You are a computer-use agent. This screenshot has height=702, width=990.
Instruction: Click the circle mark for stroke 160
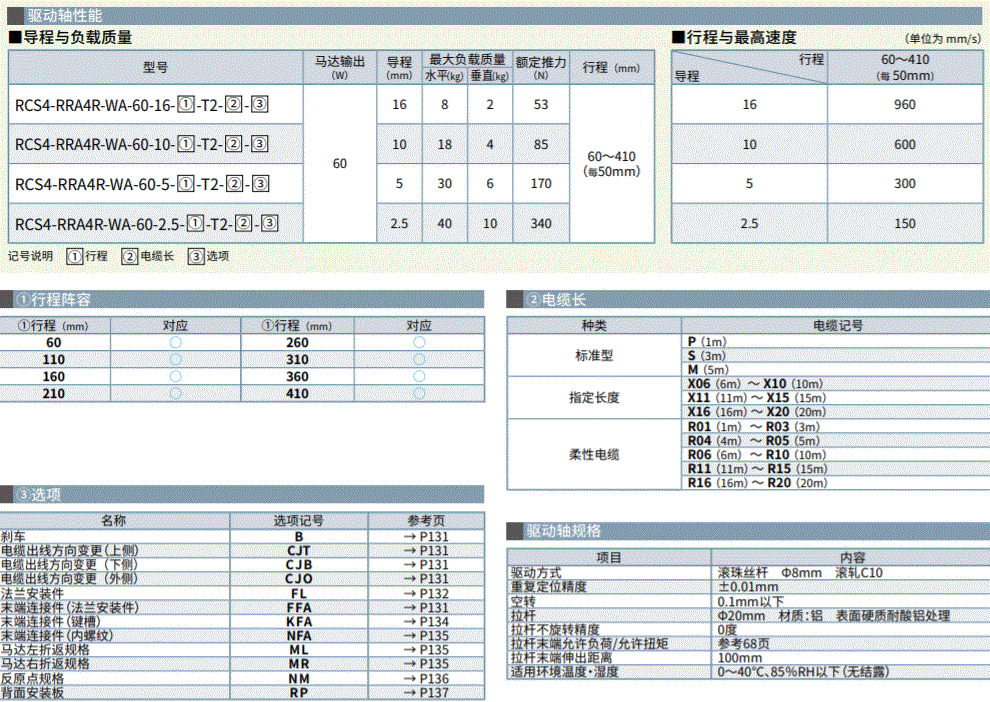tap(176, 376)
